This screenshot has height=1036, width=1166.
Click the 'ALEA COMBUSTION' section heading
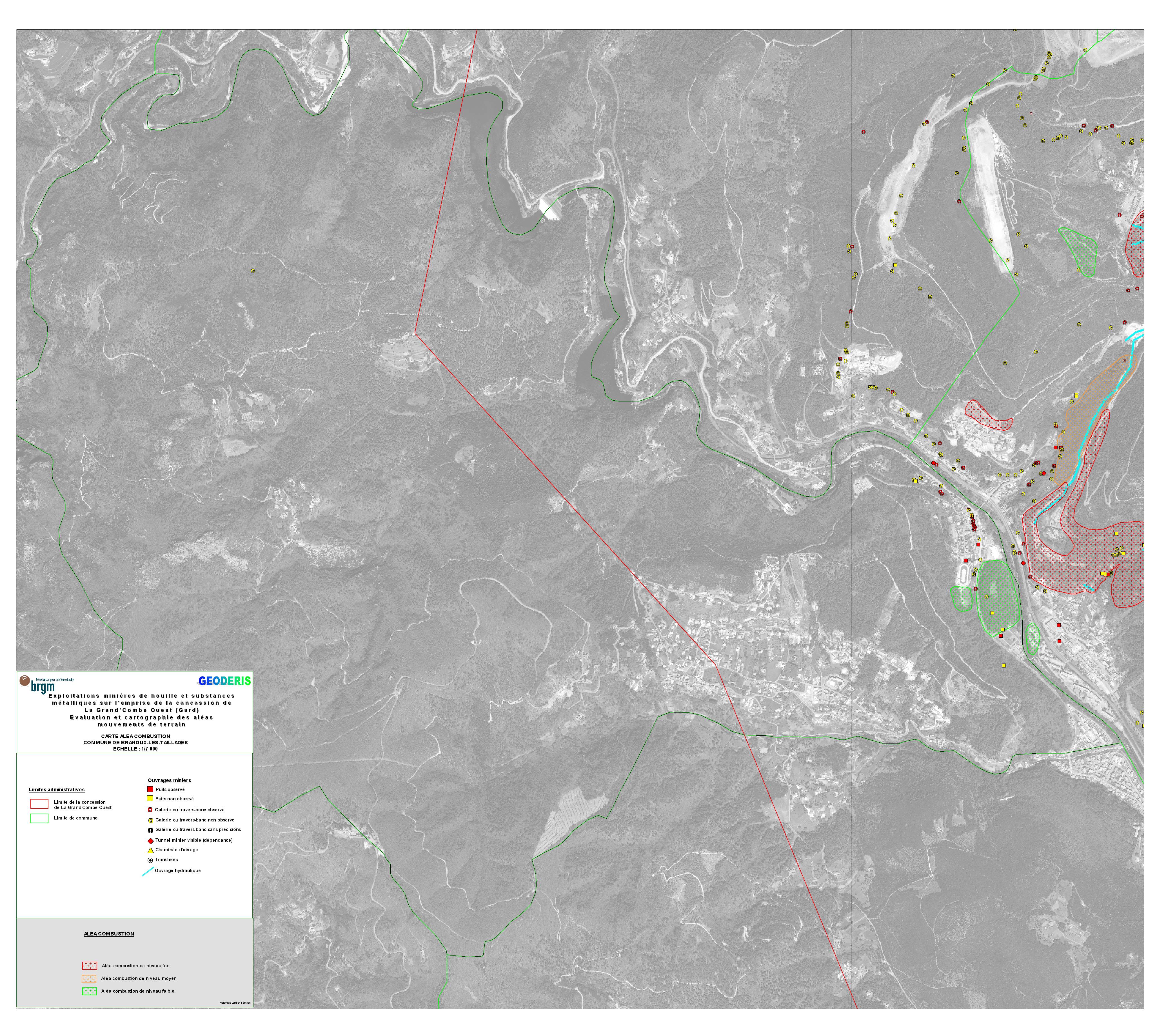tap(109, 934)
